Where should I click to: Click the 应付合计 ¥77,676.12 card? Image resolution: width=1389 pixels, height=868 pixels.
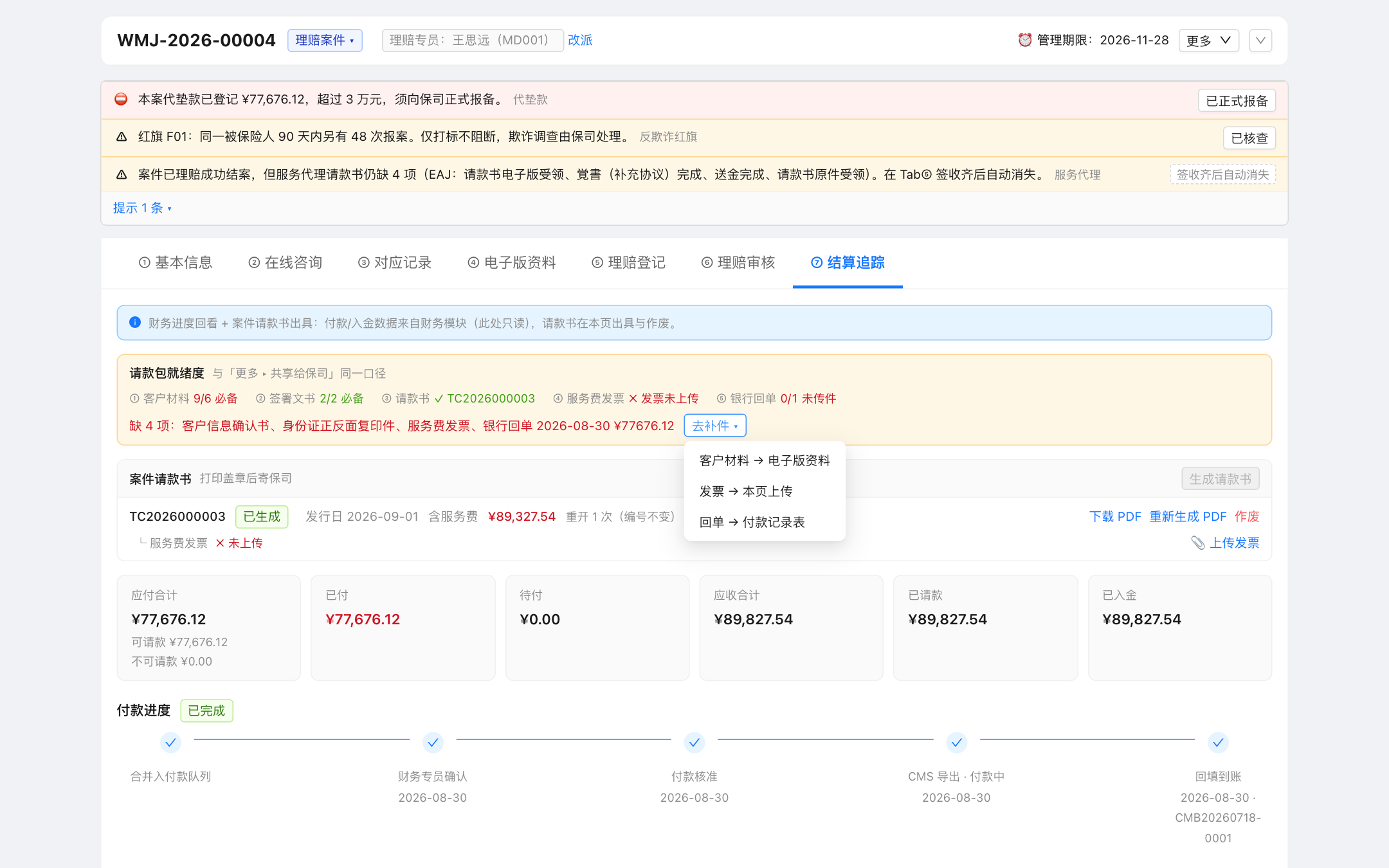click(x=209, y=628)
